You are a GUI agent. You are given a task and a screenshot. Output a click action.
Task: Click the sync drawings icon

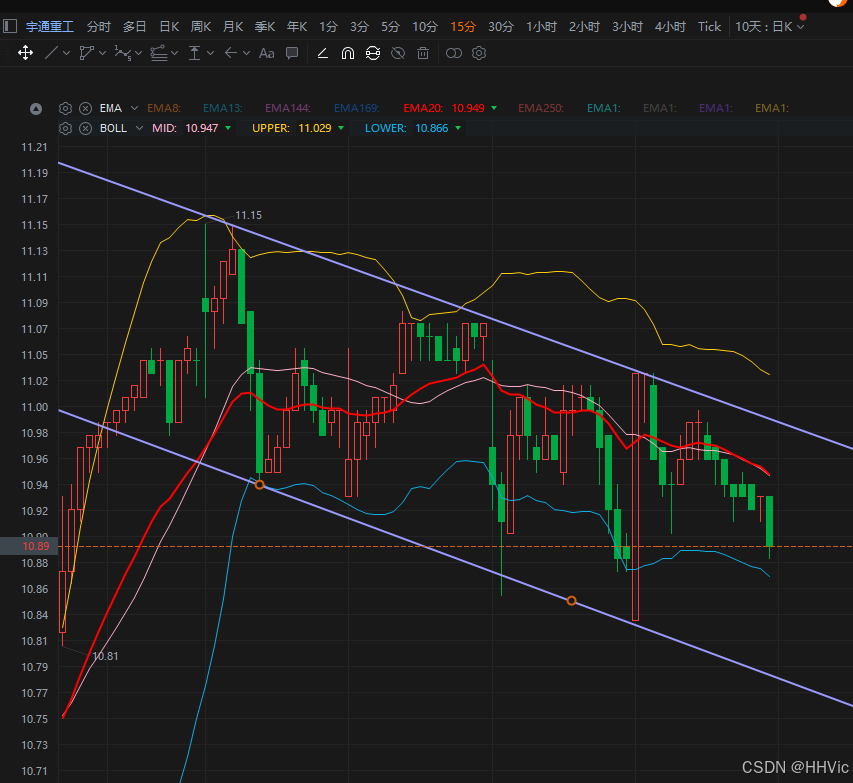coord(373,53)
